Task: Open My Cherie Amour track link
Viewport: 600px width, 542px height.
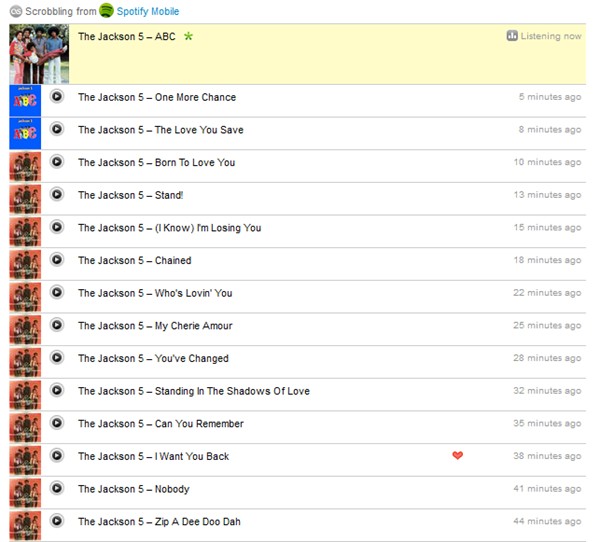Action: coord(193,326)
